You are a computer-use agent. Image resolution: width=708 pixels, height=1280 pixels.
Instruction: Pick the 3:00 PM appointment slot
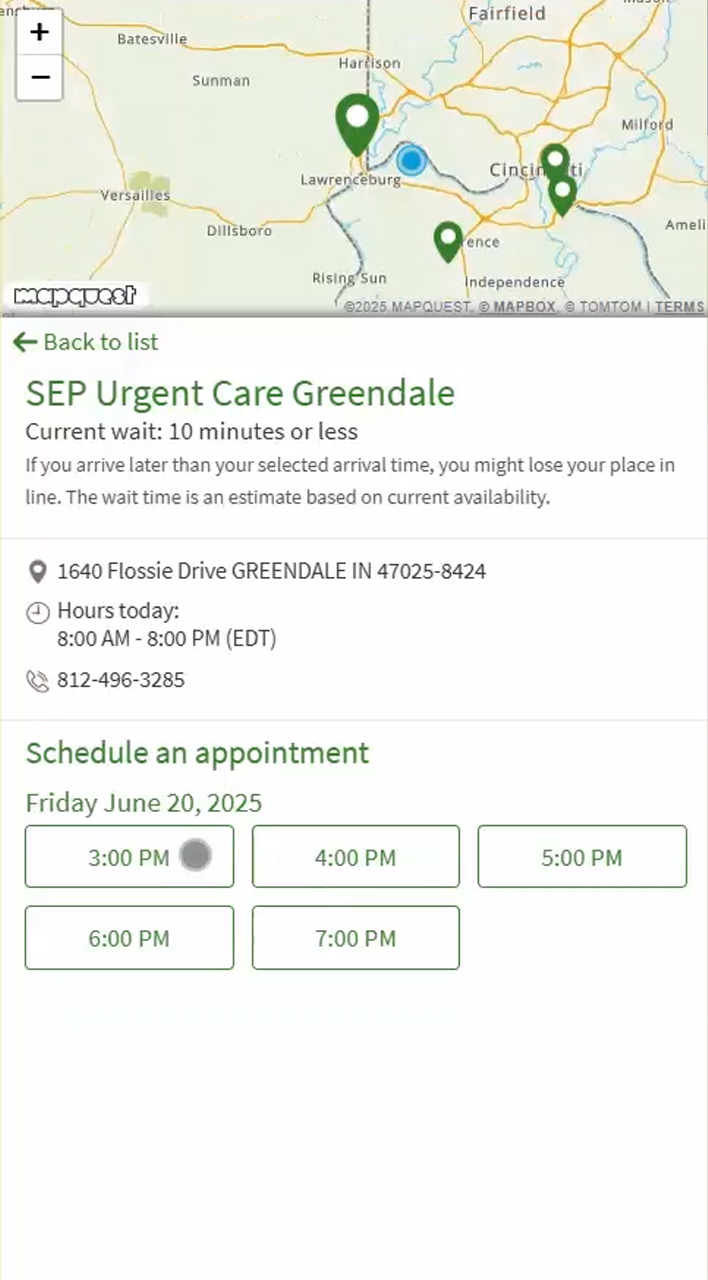pyautogui.click(x=129, y=857)
